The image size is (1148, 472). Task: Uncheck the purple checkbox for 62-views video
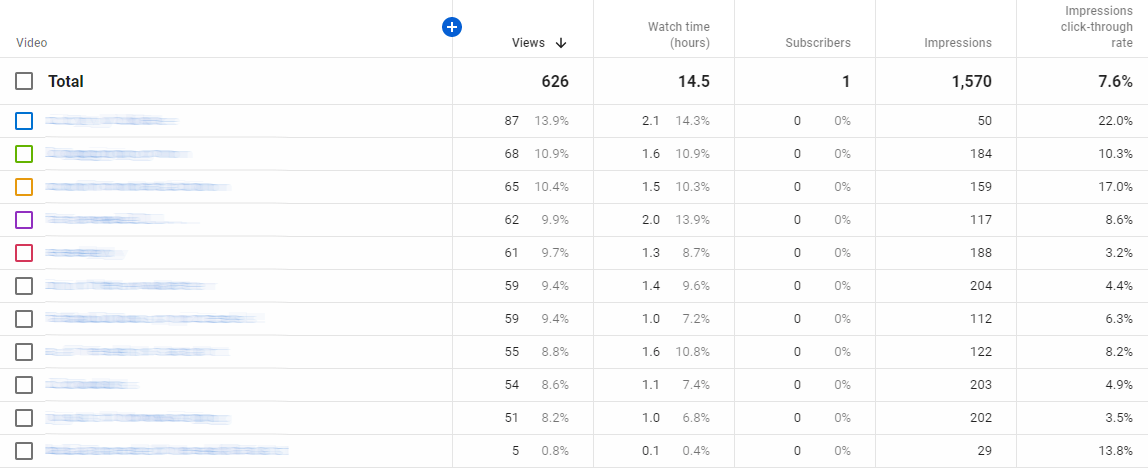point(24,220)
